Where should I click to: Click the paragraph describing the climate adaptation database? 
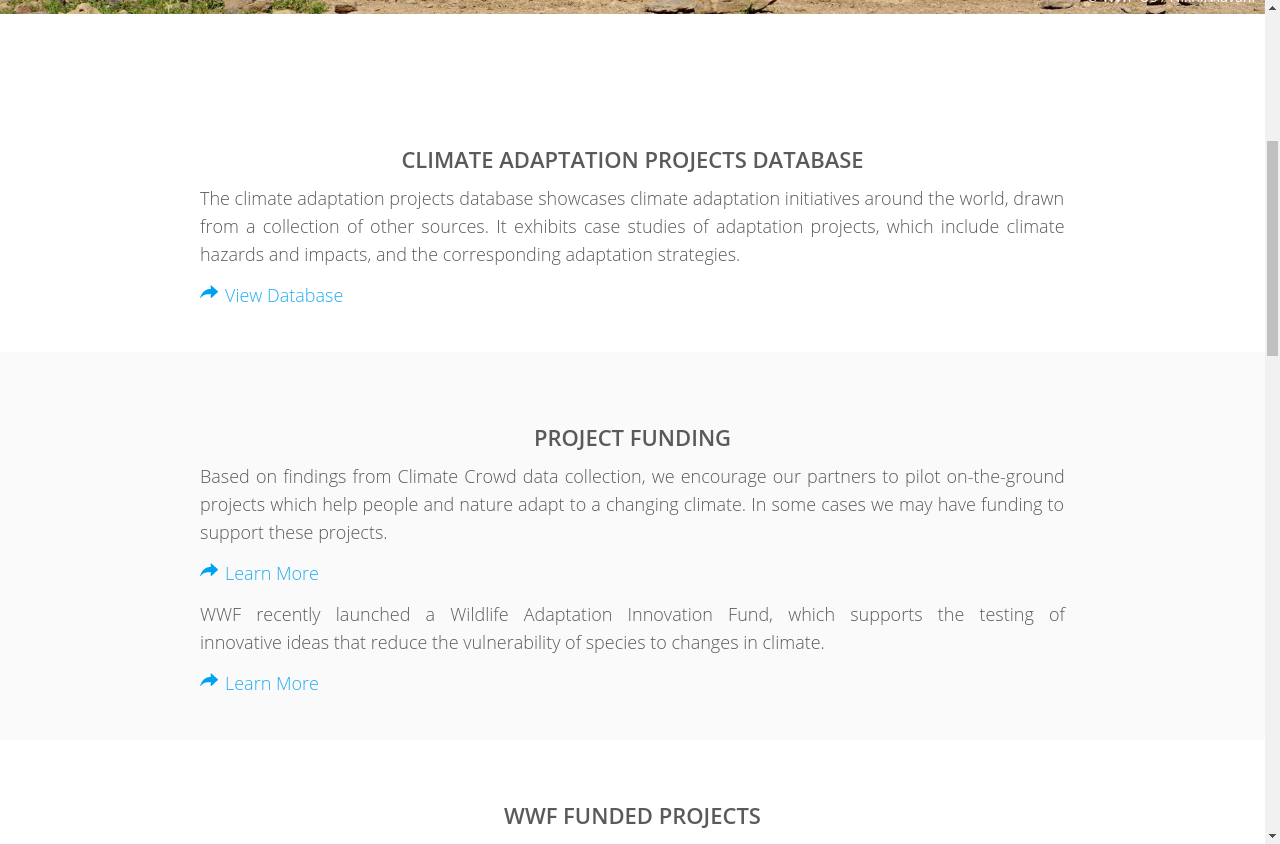click(x=632, y=226)
